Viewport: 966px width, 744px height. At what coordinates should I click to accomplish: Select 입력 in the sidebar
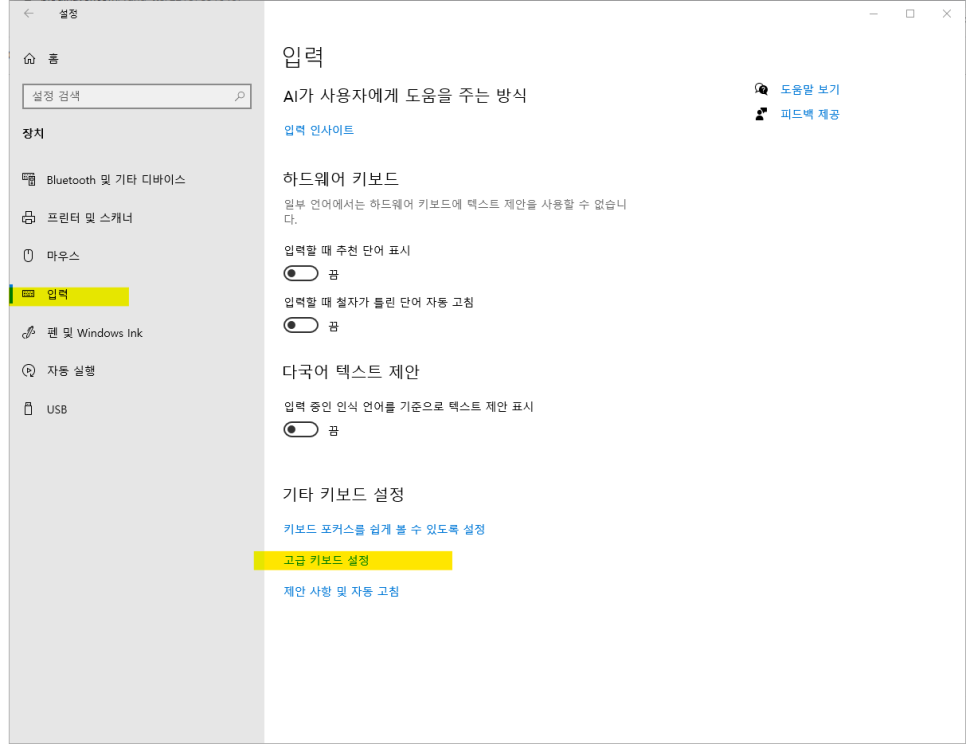(x=57, y=294)
